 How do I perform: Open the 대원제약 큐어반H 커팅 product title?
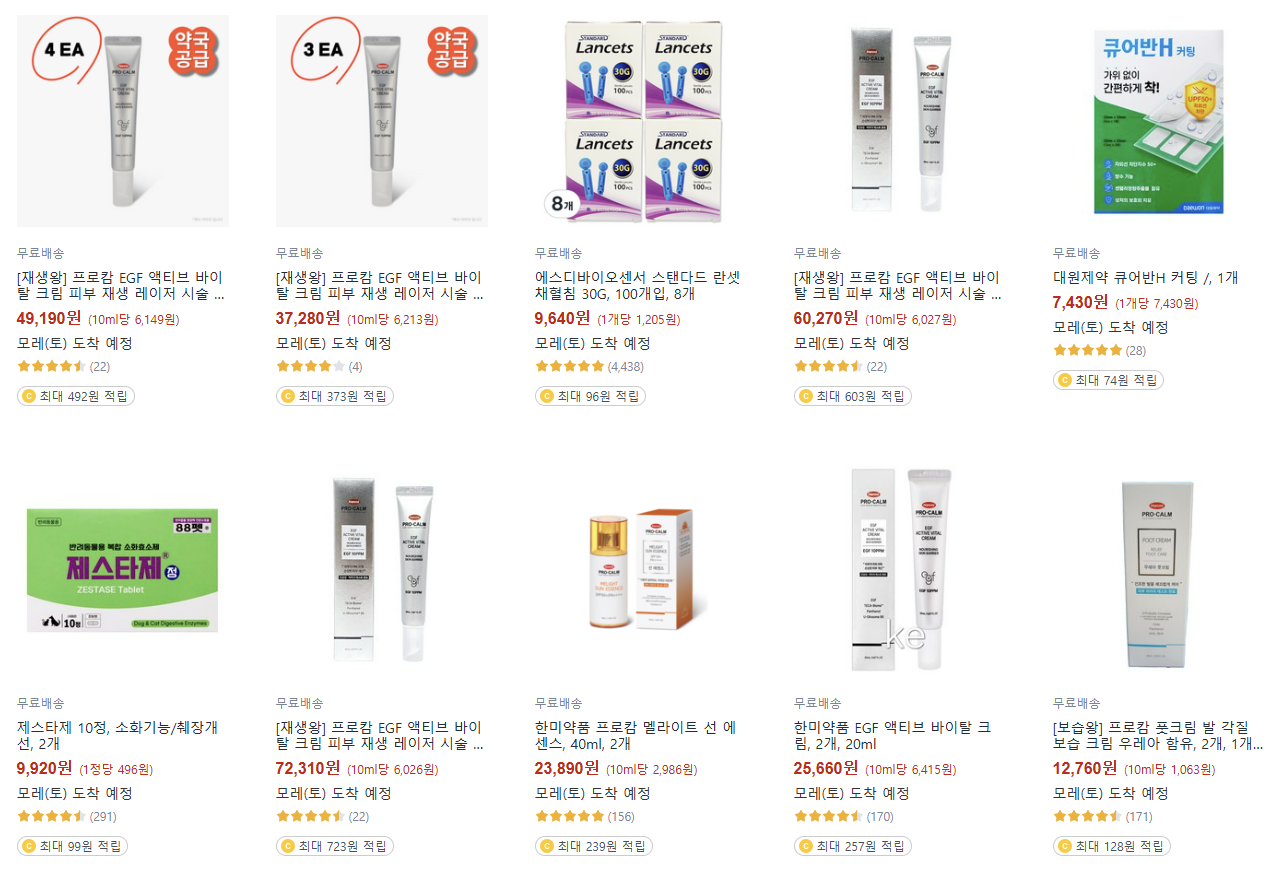point(1145,277)
